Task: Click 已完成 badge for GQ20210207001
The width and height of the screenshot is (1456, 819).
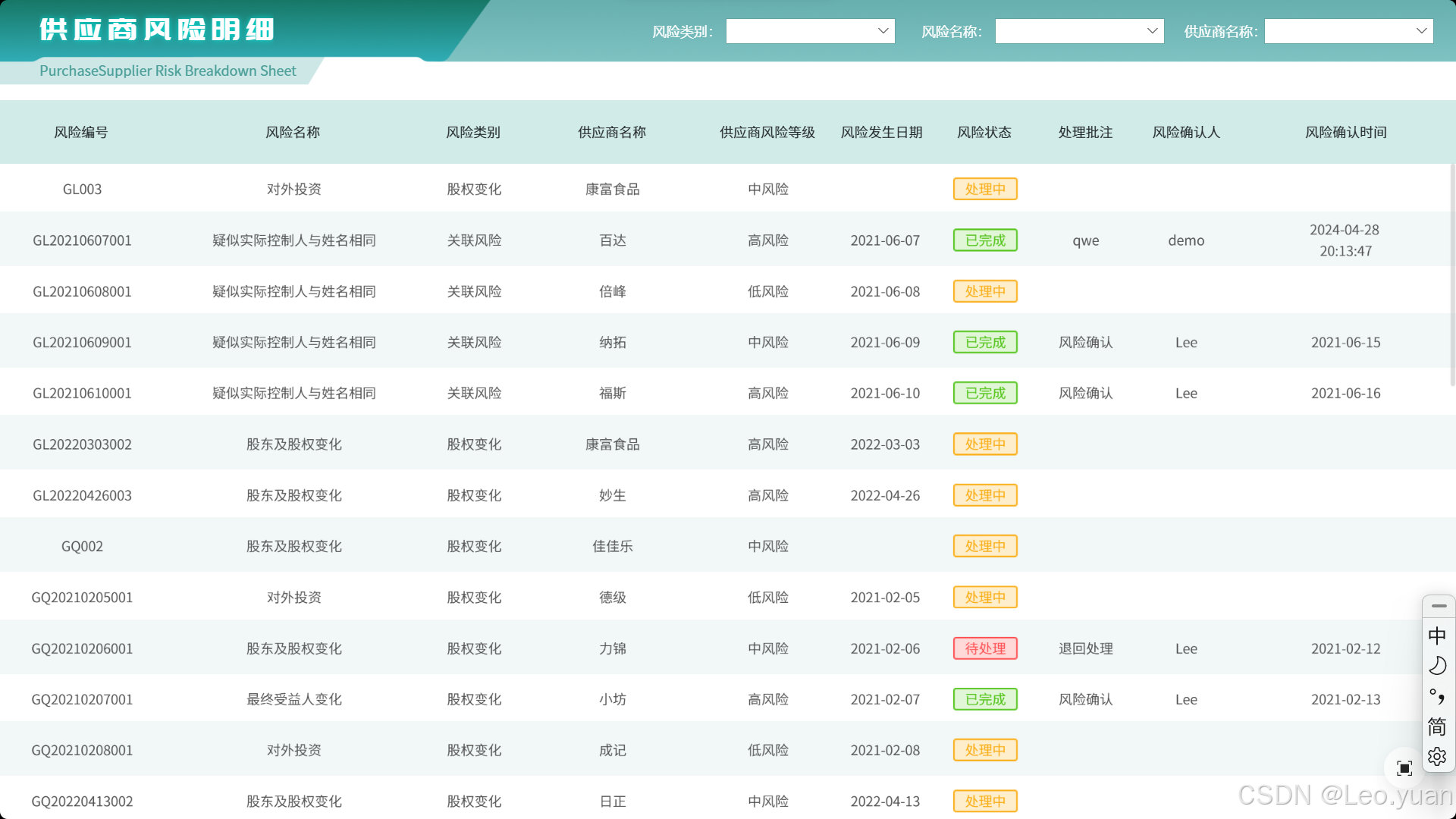Action: [x=985, y=699]
